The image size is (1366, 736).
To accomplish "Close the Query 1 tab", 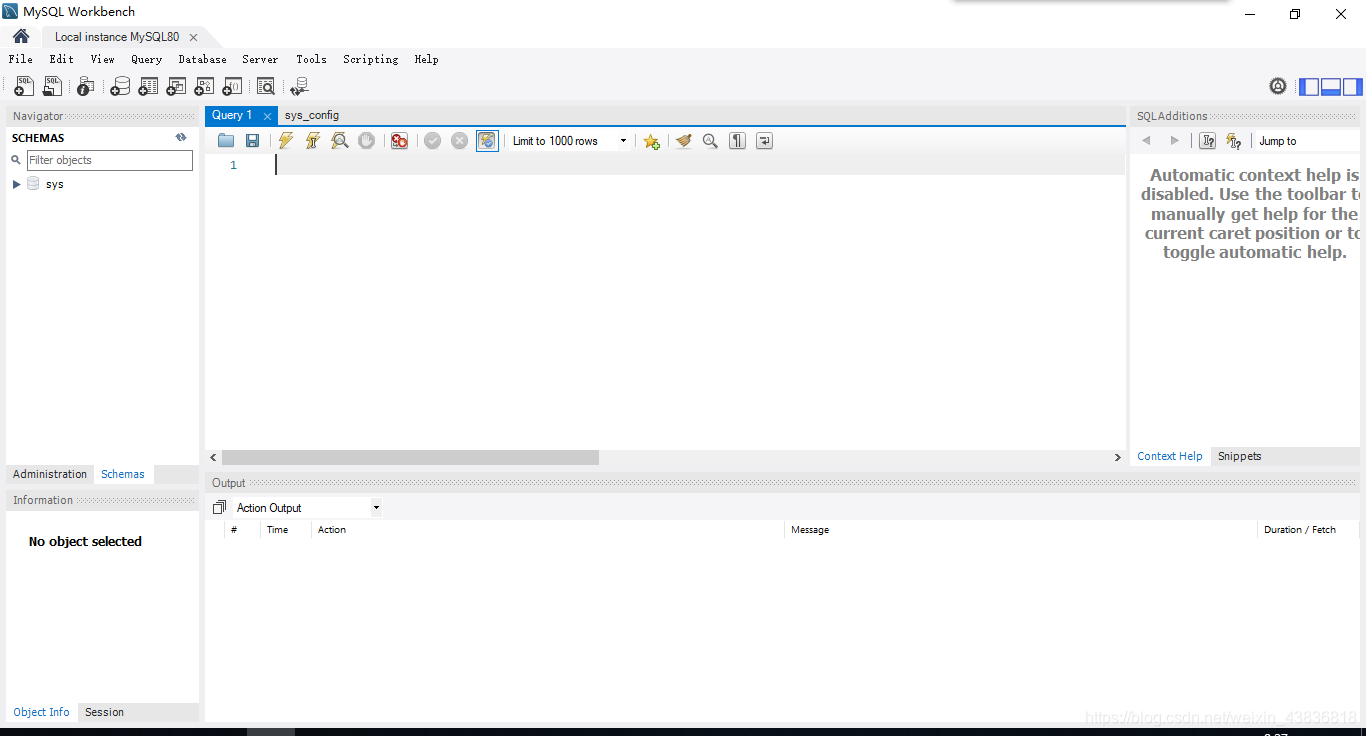I will [x=267, y=116].
